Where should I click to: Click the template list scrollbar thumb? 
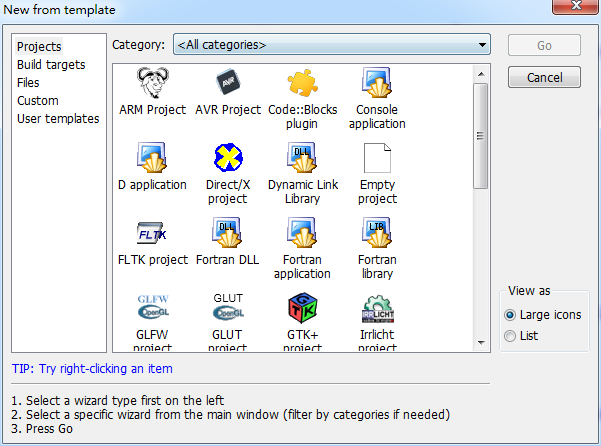click(480, 136)
